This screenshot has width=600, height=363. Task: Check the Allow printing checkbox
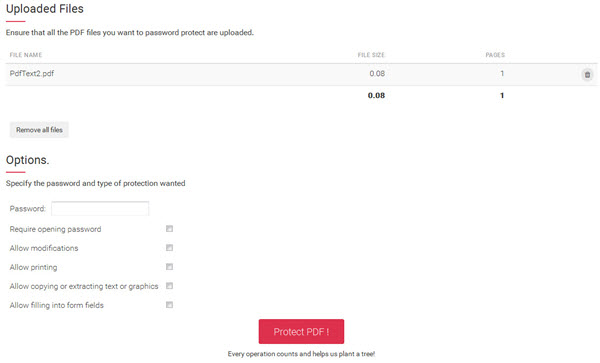pos(170,267)
